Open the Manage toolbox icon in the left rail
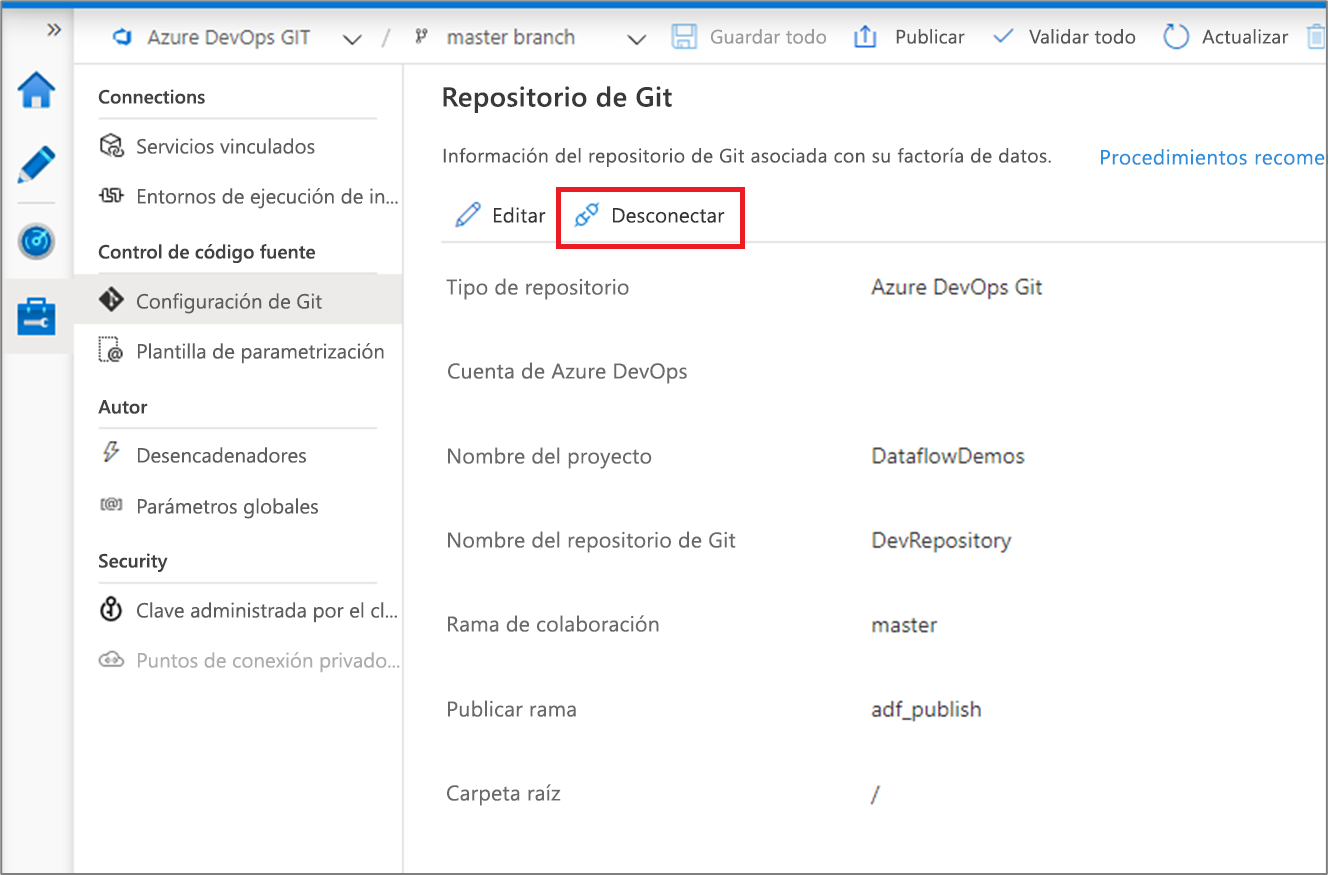The height and width of the screenshot is (875, 1328). [x=37, y=317]
